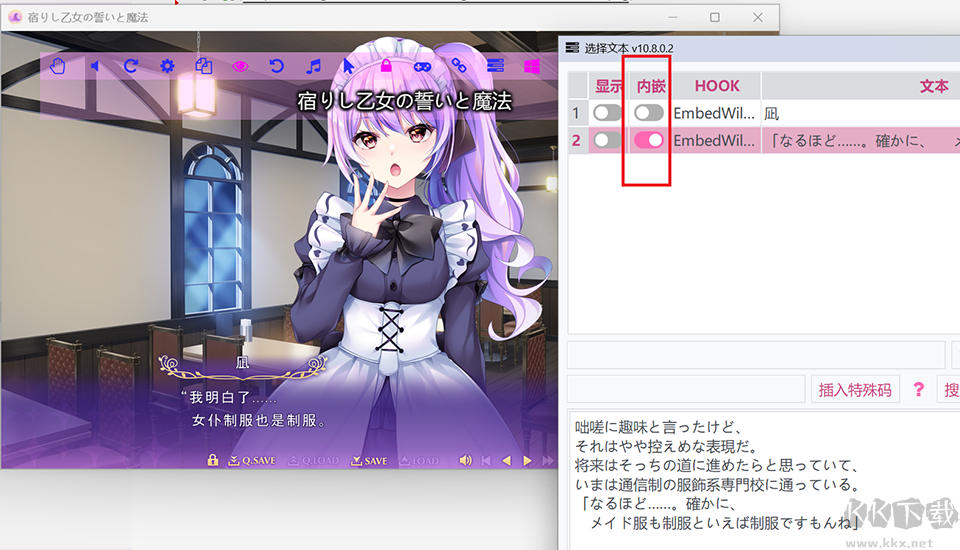Click the mouse cursor pass-through icon
The width and height of the screenshot is (960, 550).
[349, 66]
